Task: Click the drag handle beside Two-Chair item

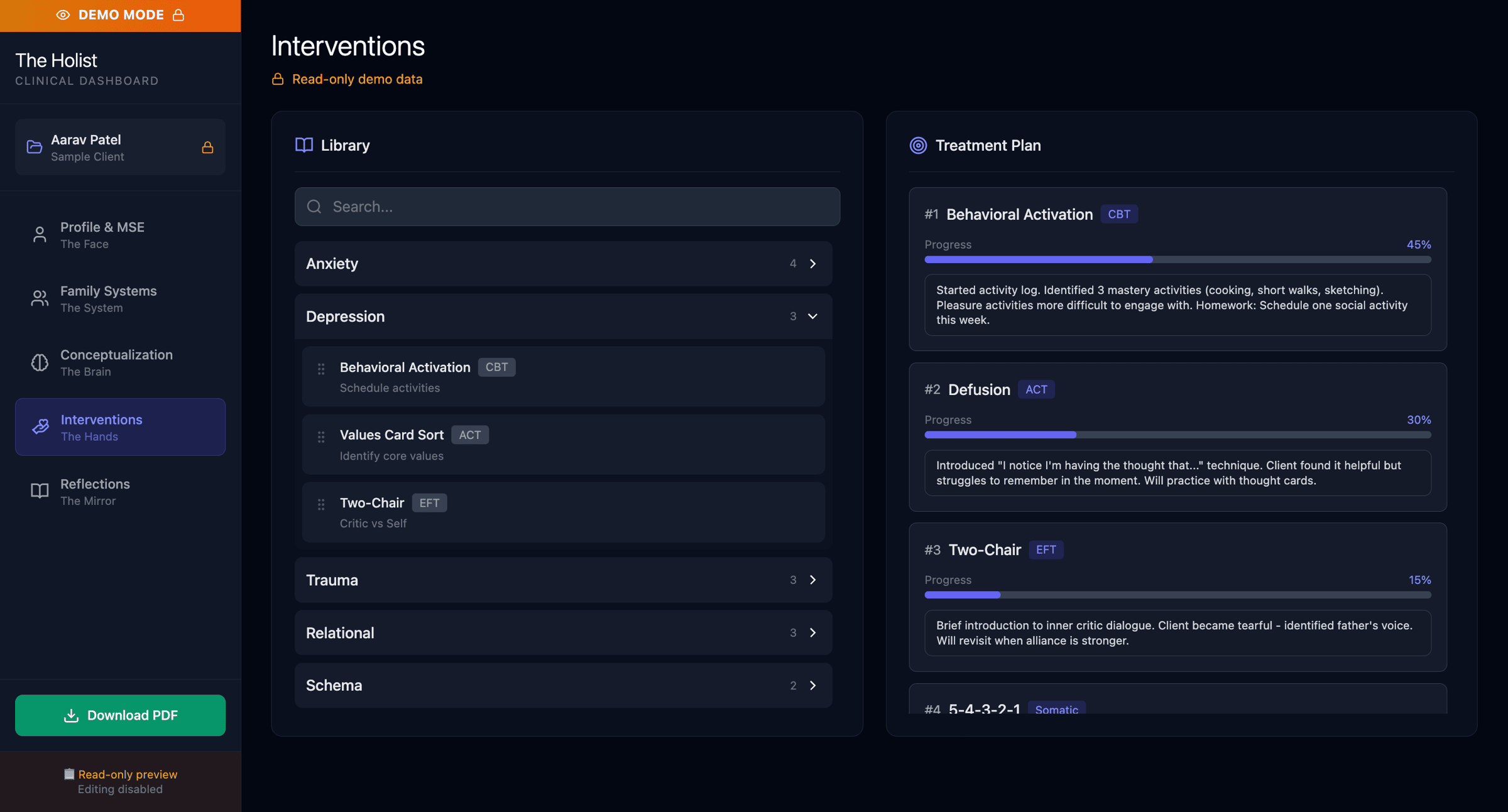Action: coord(321,504)
